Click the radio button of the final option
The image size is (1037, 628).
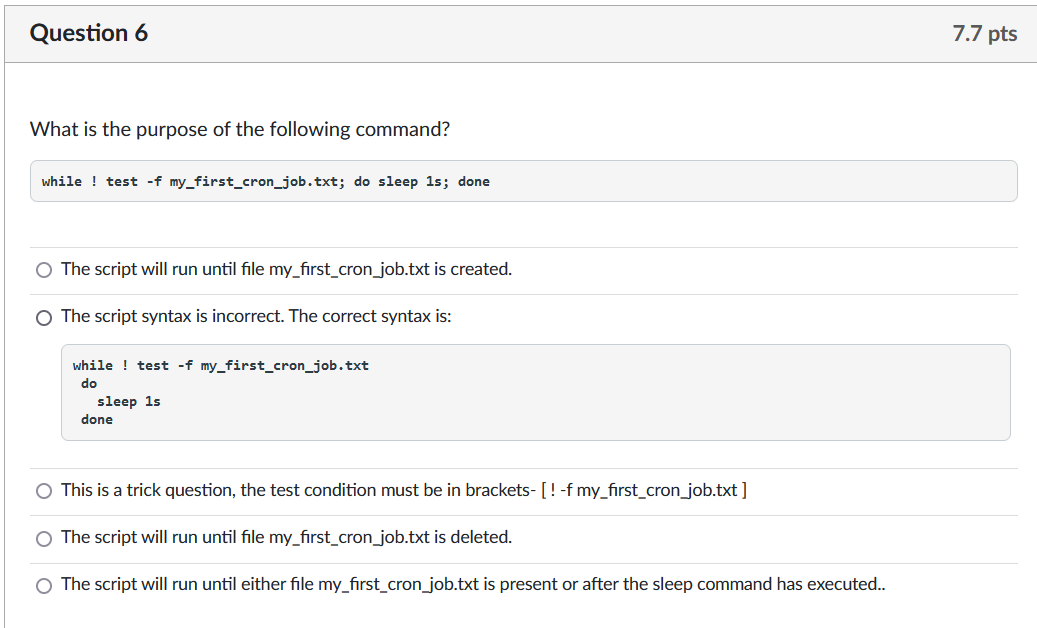[x=44, y=585]
